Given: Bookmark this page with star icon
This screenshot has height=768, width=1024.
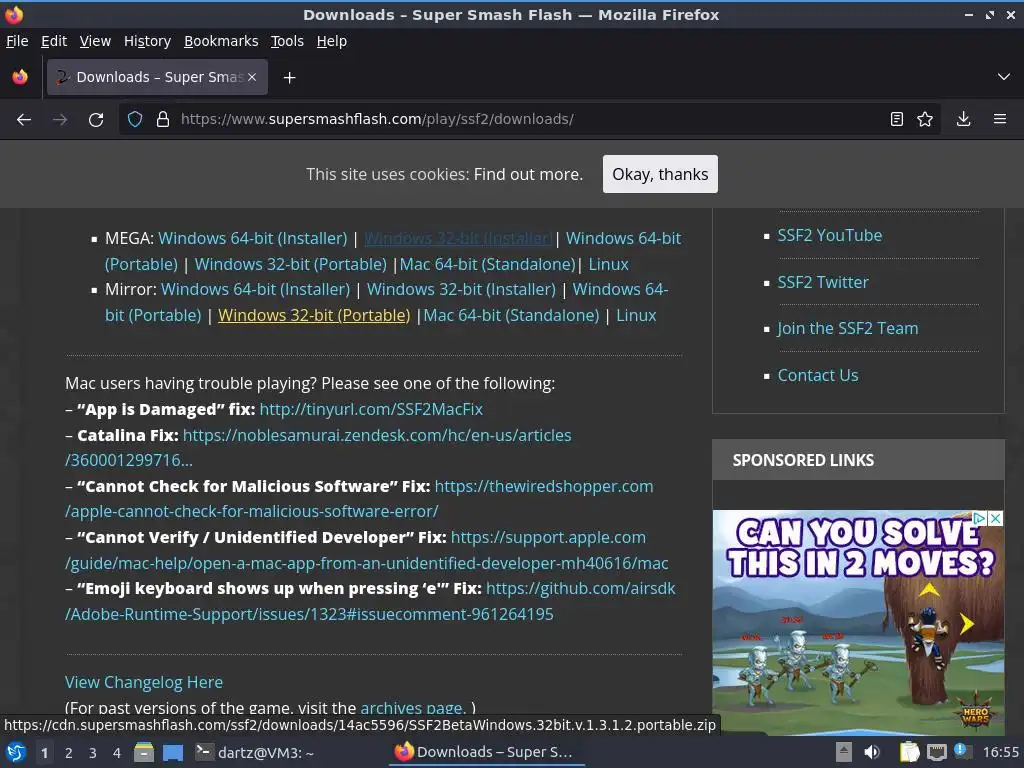Looking at the screenshot, I should (x=925, y=119).
